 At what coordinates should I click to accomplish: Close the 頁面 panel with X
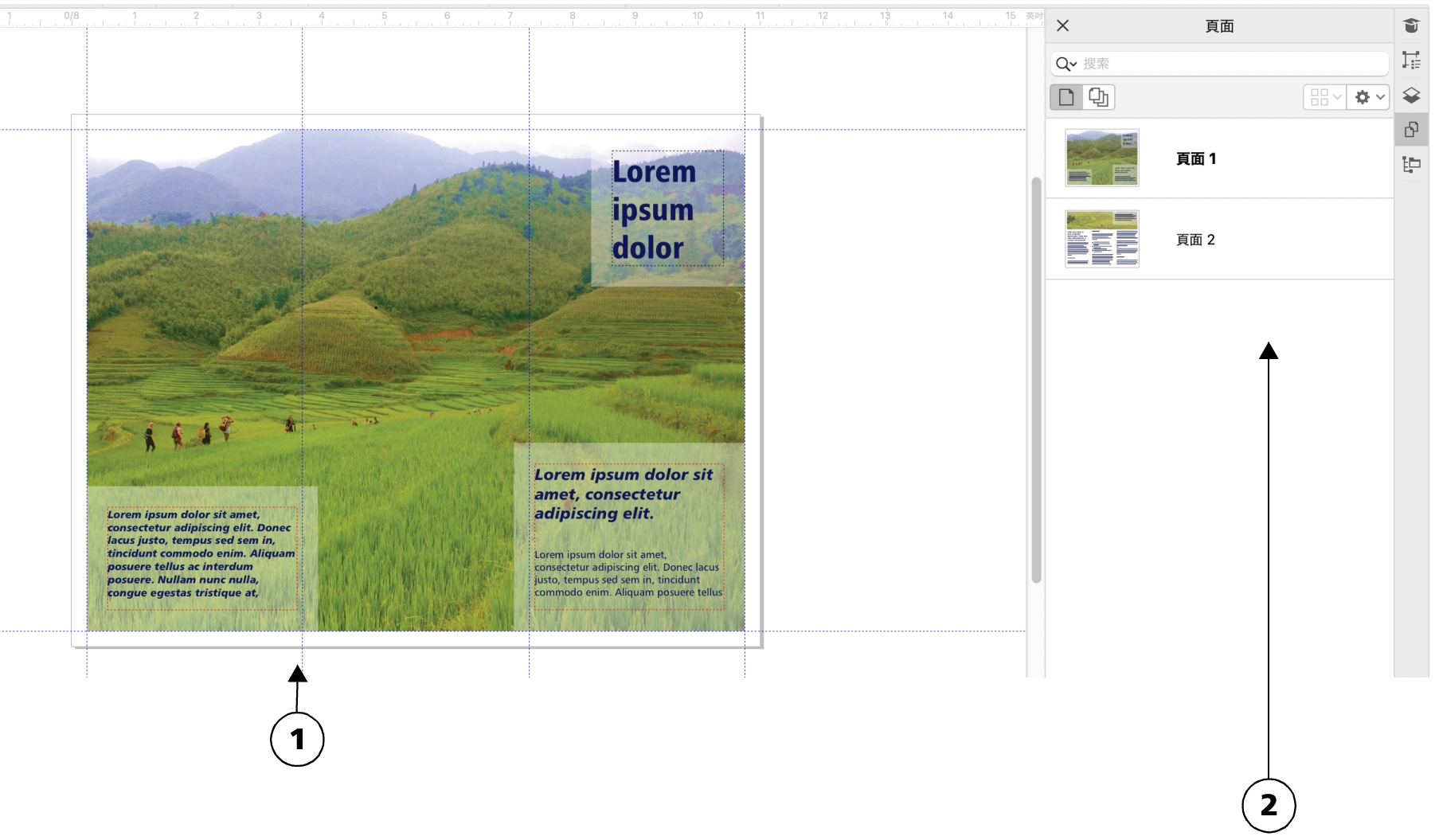coord(1062,26)
